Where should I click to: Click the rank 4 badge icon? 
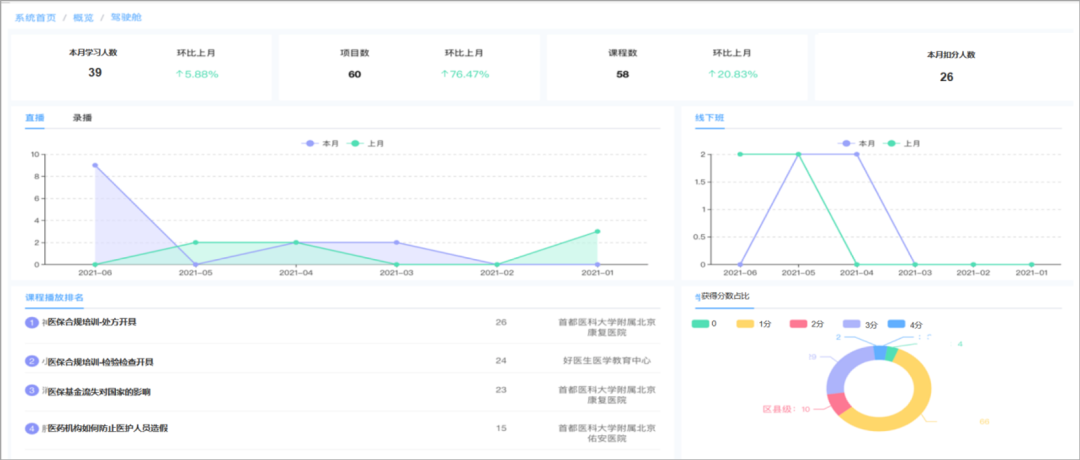tap(32, 428)
